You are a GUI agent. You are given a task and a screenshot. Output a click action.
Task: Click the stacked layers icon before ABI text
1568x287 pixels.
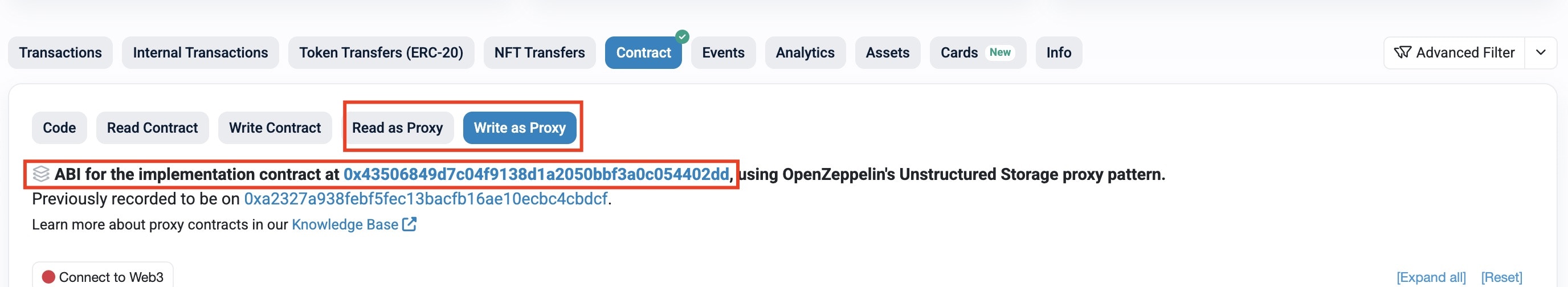(x=41, y=174)
